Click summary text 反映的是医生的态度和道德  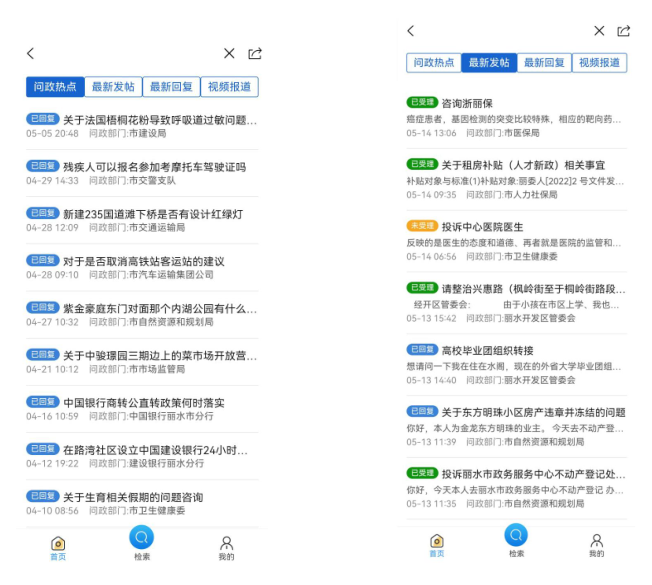point(514,243)
